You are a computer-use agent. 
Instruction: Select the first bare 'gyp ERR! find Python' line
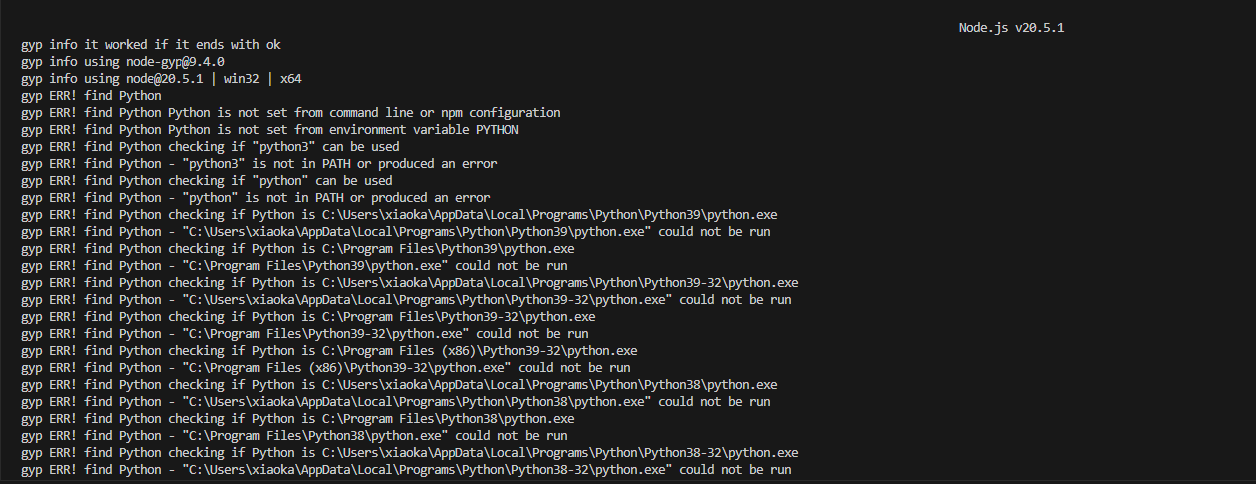coord(91,96)
